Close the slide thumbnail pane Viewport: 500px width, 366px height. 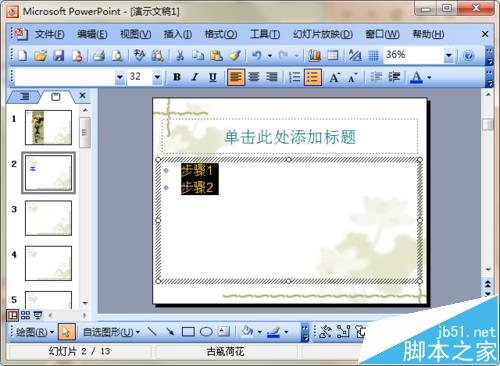pyautogui.click(x=82, y=96)
